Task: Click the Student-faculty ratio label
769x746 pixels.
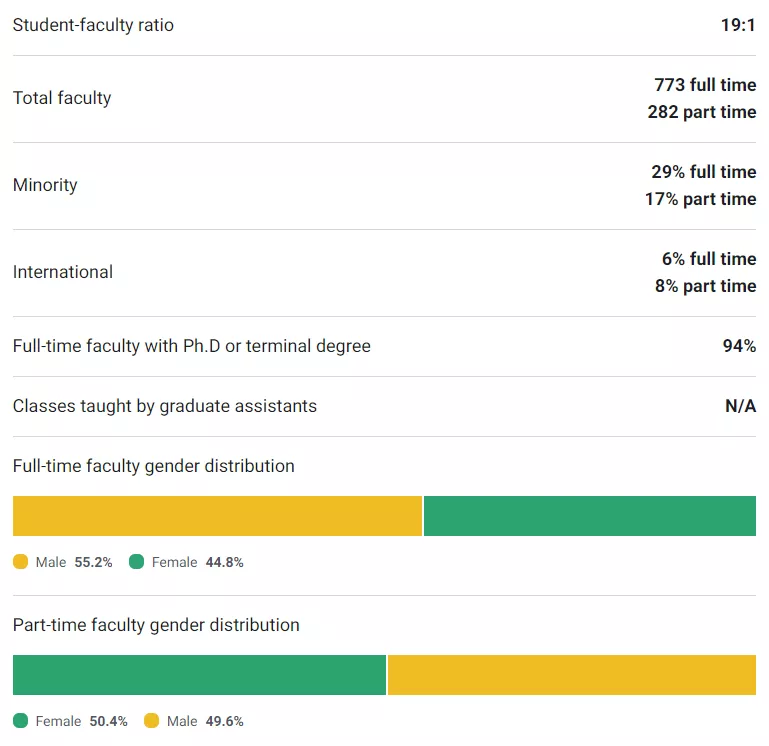Action: [93, 25]
